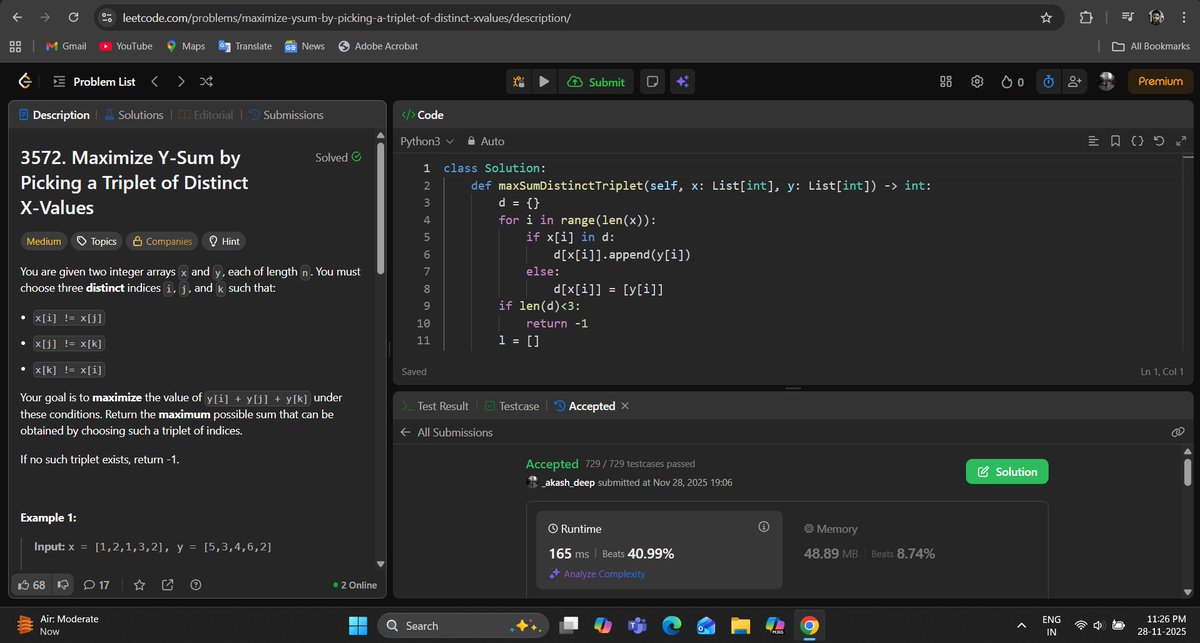Open the streak fire counter
1200x643 pixels.
click(x=1012, y=82)
